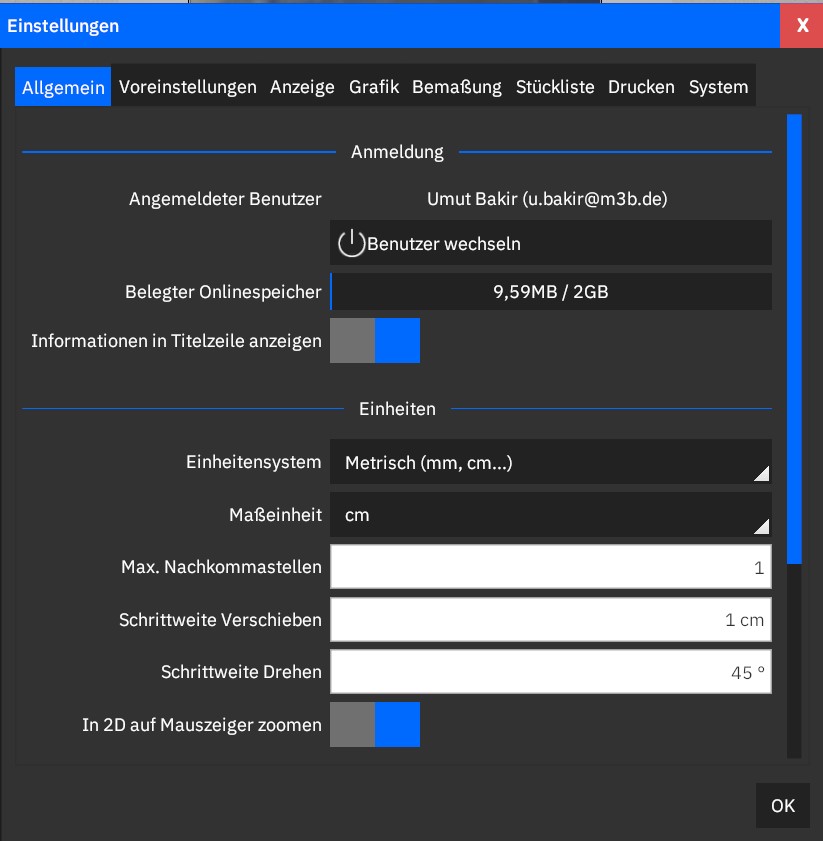The width and height of the screenshot is (823, 841).
Task: Click the Anmeldung section heading
Action: pos(397,152)
